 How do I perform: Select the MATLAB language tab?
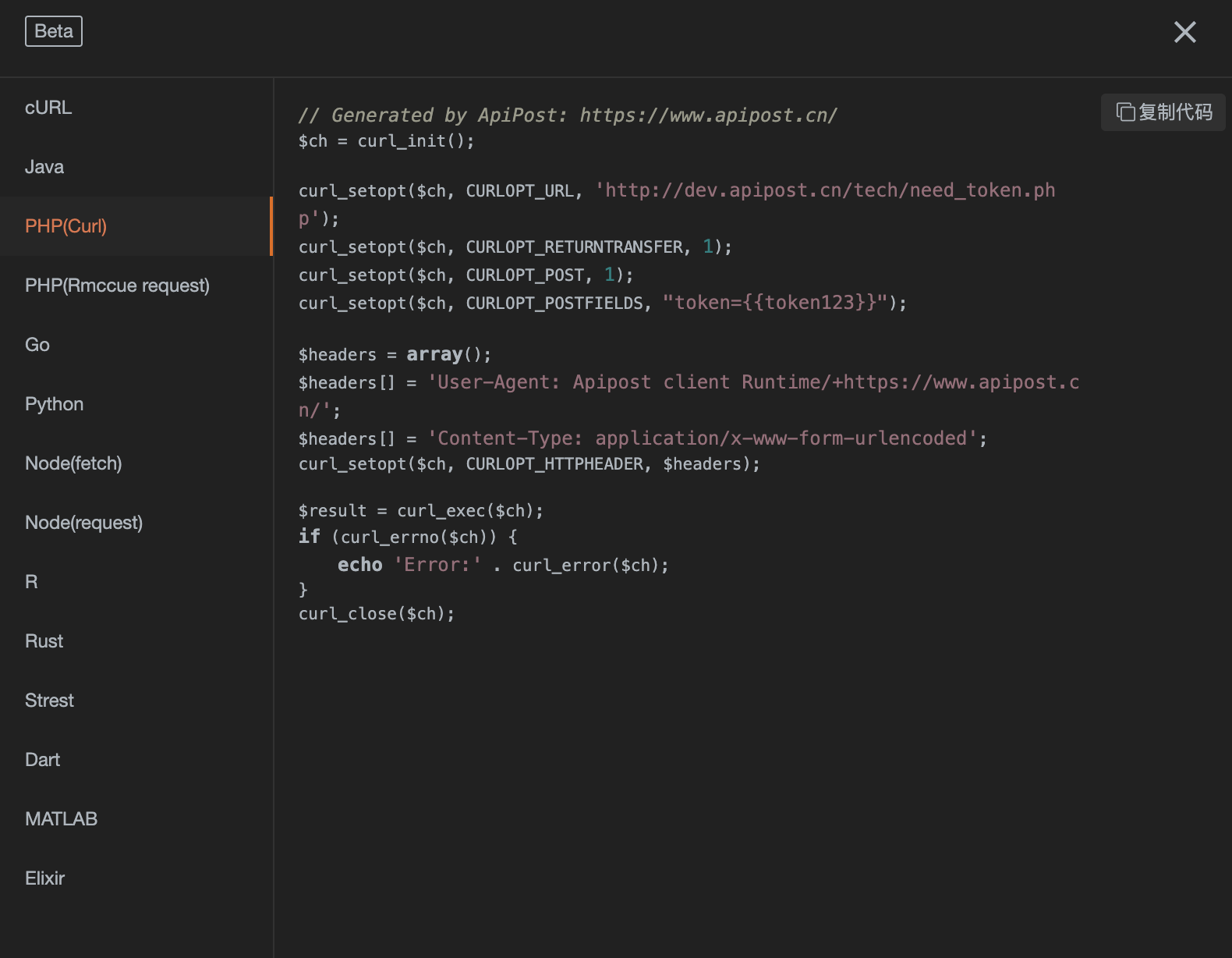click(136, 819)
